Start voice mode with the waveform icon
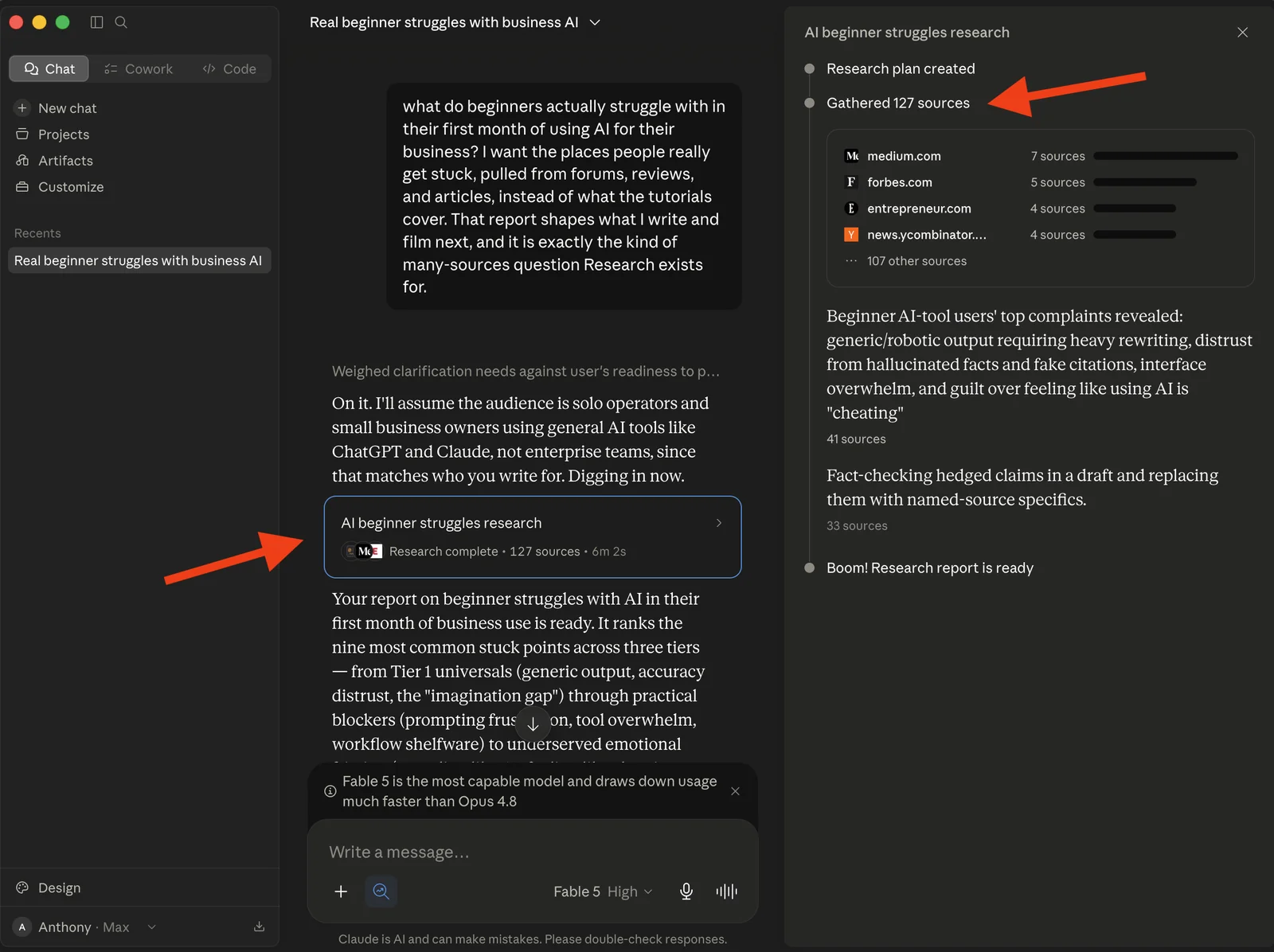 tap(726, 892)
